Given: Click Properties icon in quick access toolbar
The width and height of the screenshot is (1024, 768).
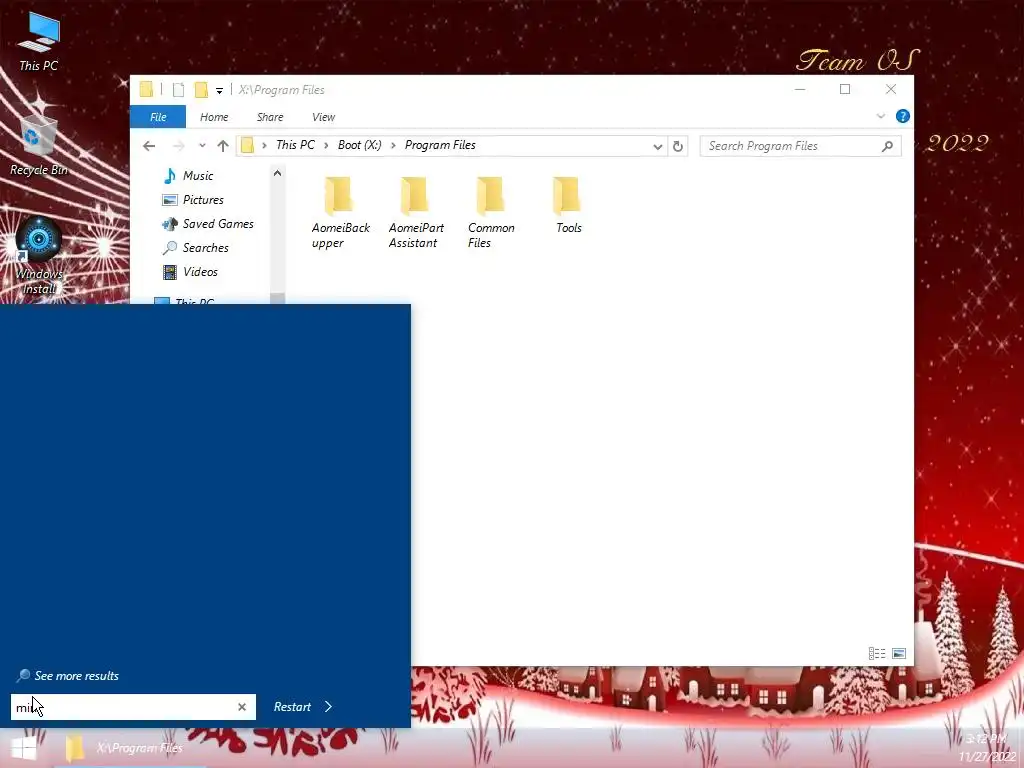Looking at the screenshot, I should [178, 89].
